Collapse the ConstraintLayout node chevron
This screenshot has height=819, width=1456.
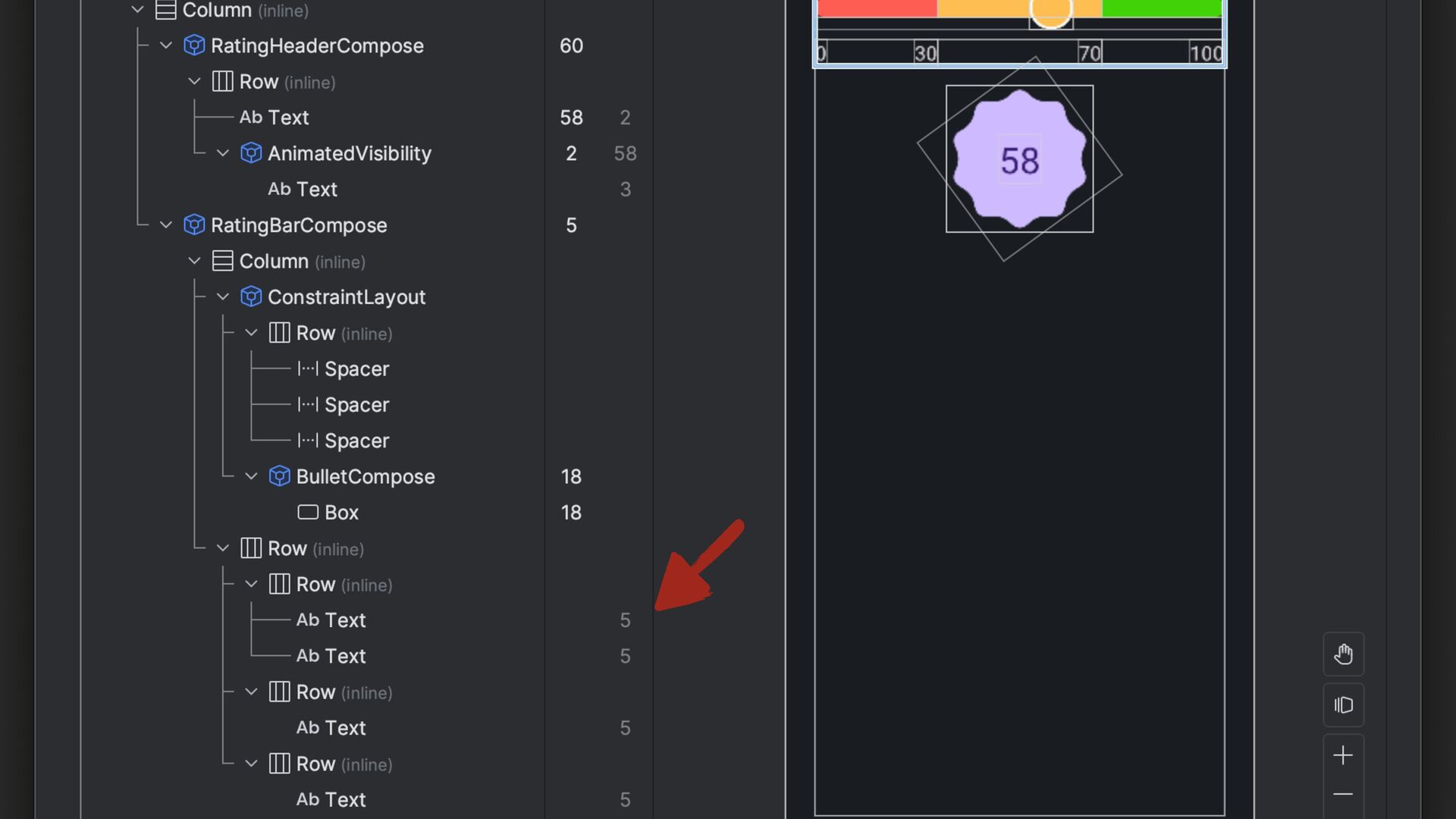223,297
